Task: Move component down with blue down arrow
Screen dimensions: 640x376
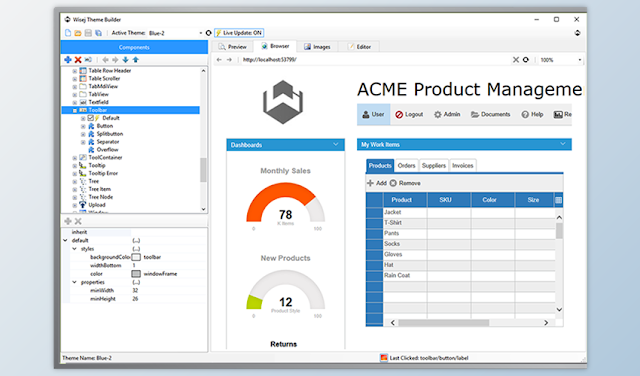Action: (x=125, y=60)
